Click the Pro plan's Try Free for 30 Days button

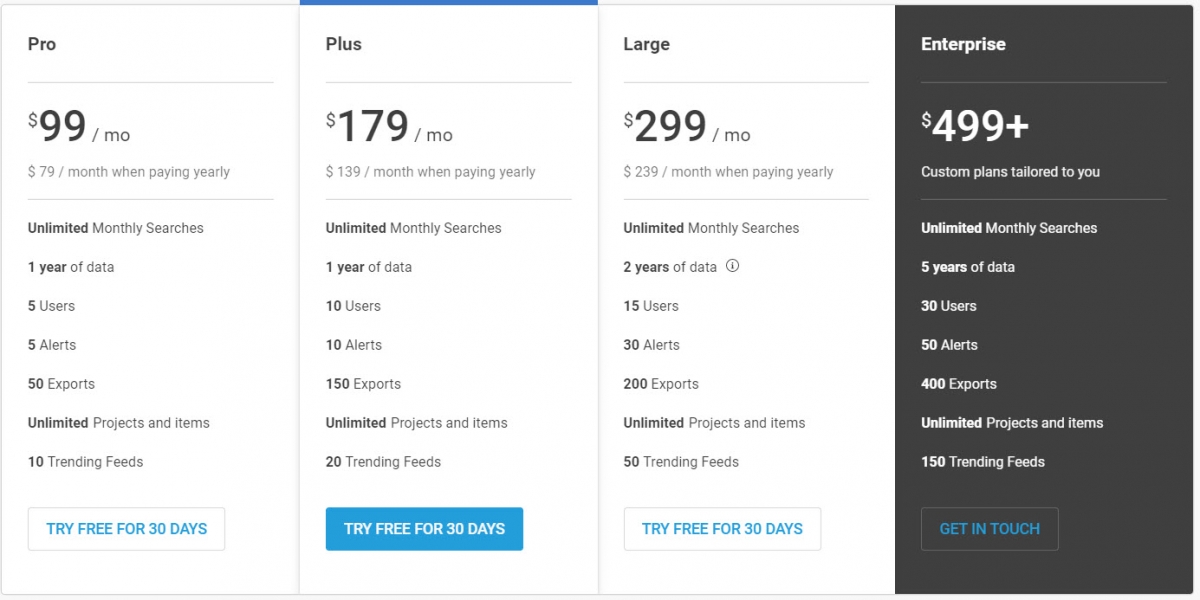(126, 529)
